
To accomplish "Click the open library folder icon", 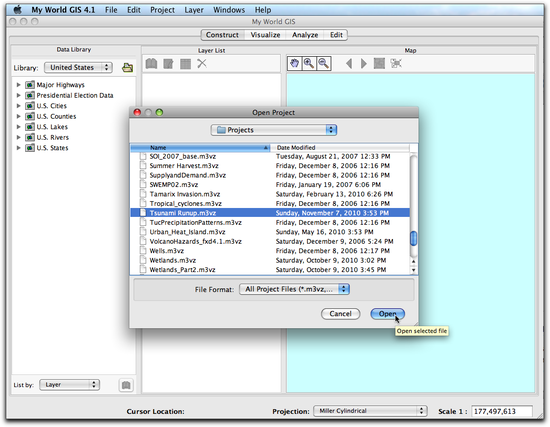I will click(127, 67).
